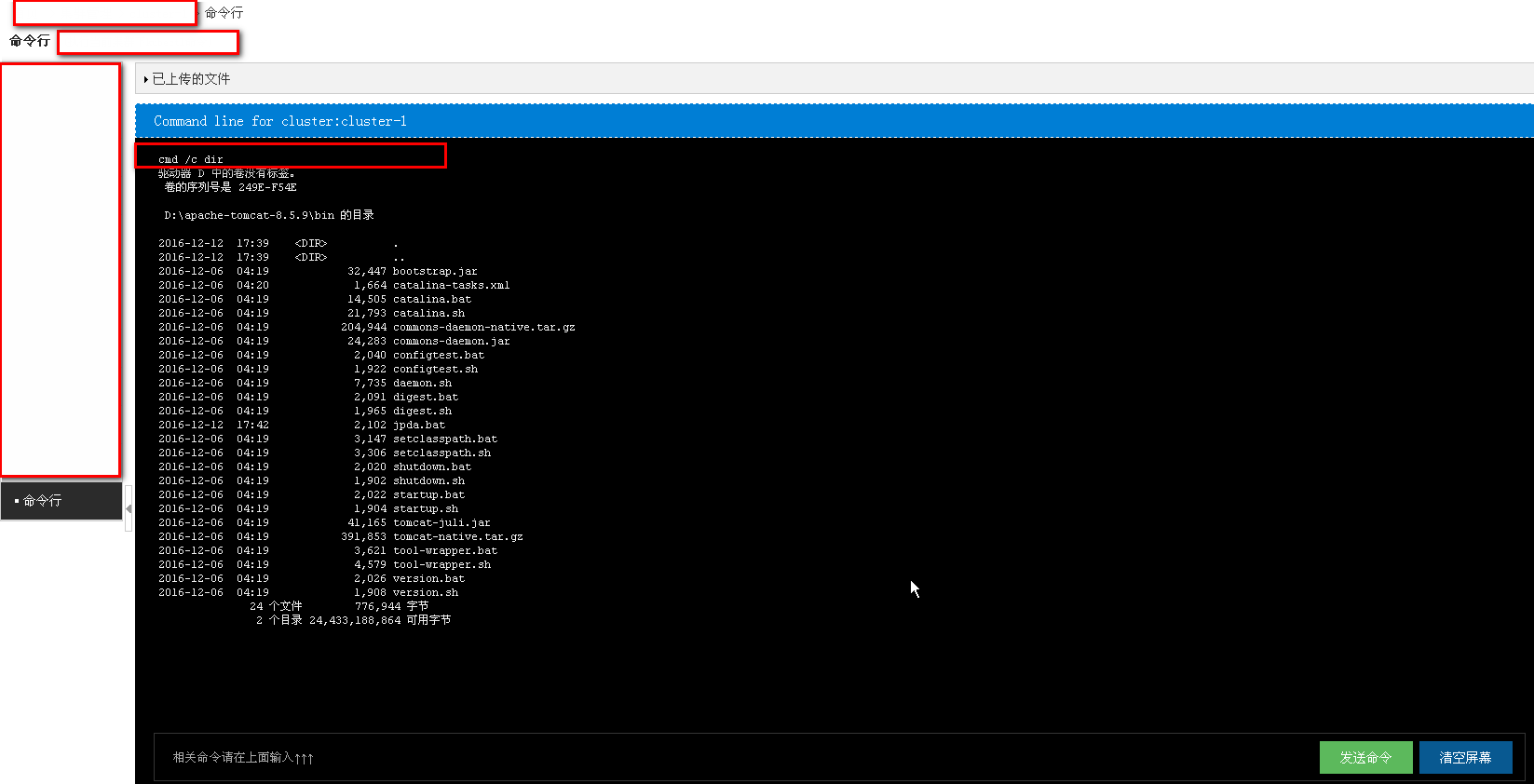This screenshot has width=1534, height=784.
Task: Click the bootstrap.jar file row
Action: [x=318, y=271]
